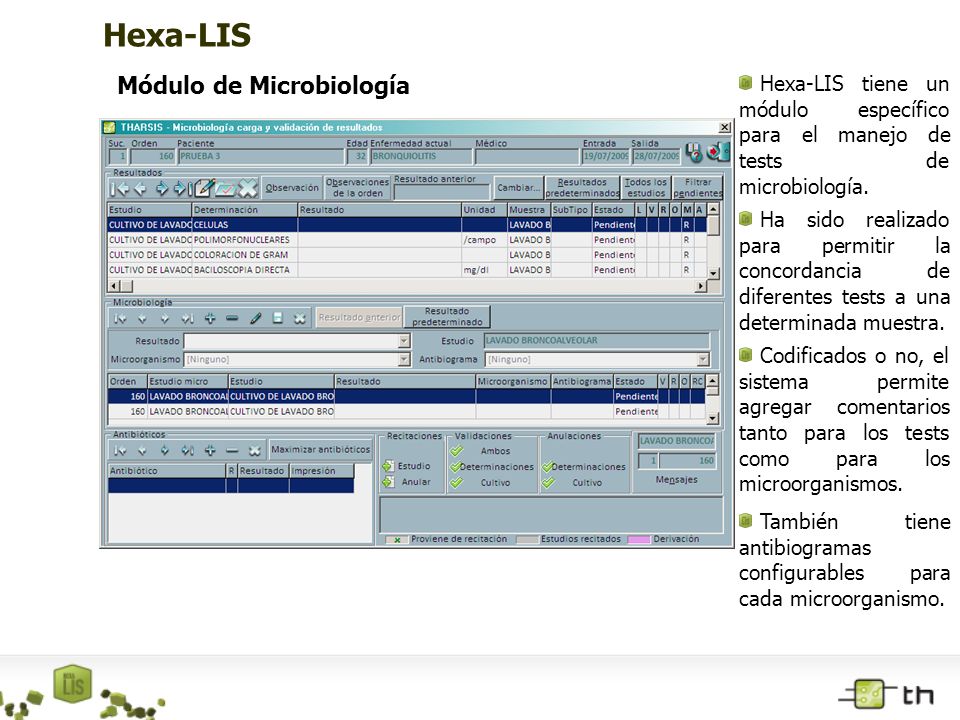Viewport: 960px width, 720px height.
Task: Click Observaciones de la orden button
Action: [x=358, y=188]
